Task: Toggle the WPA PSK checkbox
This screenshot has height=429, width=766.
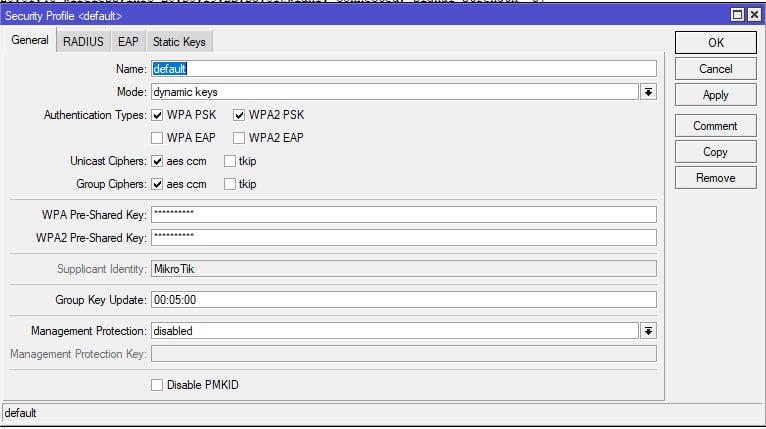Action: point(157,115)
